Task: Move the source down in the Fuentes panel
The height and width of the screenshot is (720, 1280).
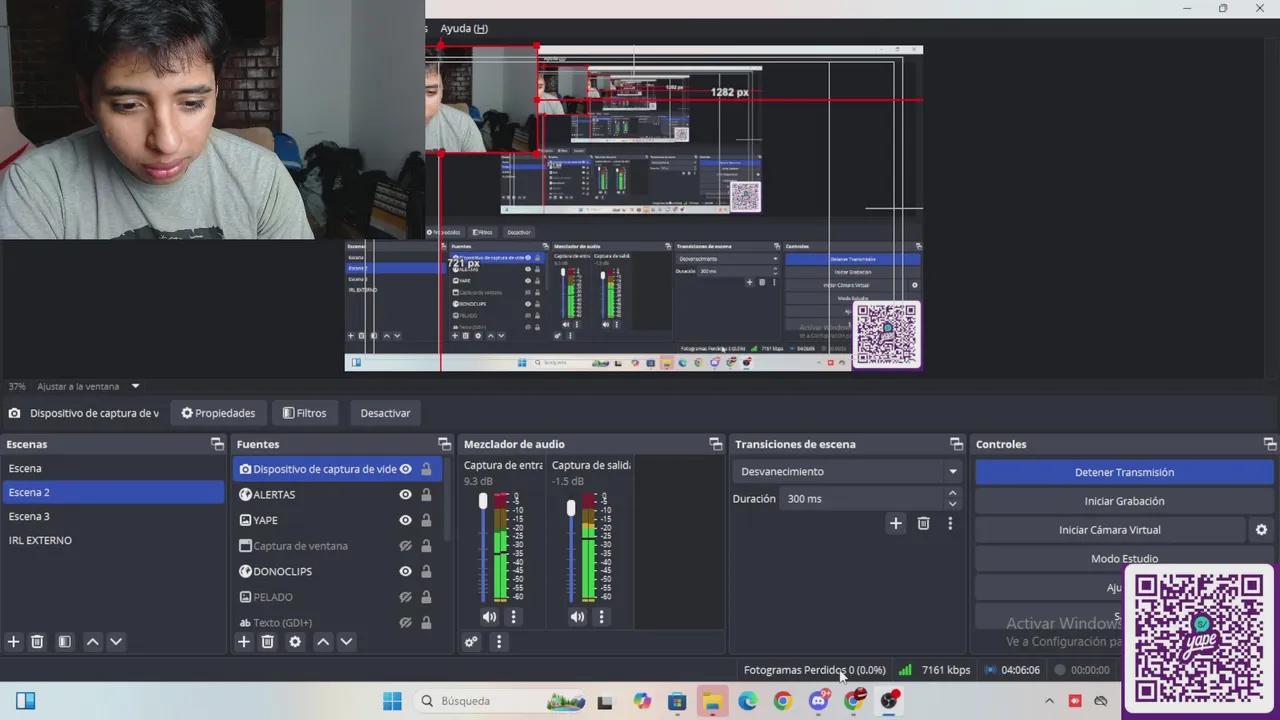Action: click(x=346, y=642)
